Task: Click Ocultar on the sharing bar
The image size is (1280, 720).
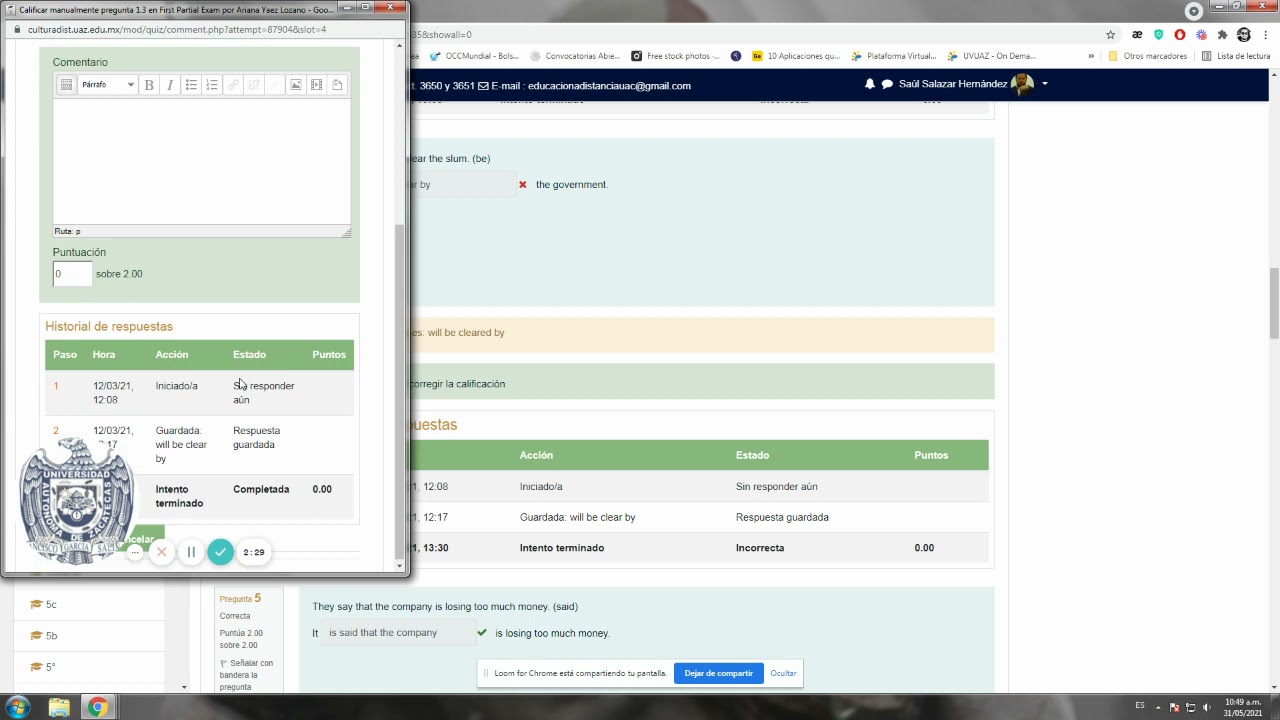Action: [x=783, y=673]
